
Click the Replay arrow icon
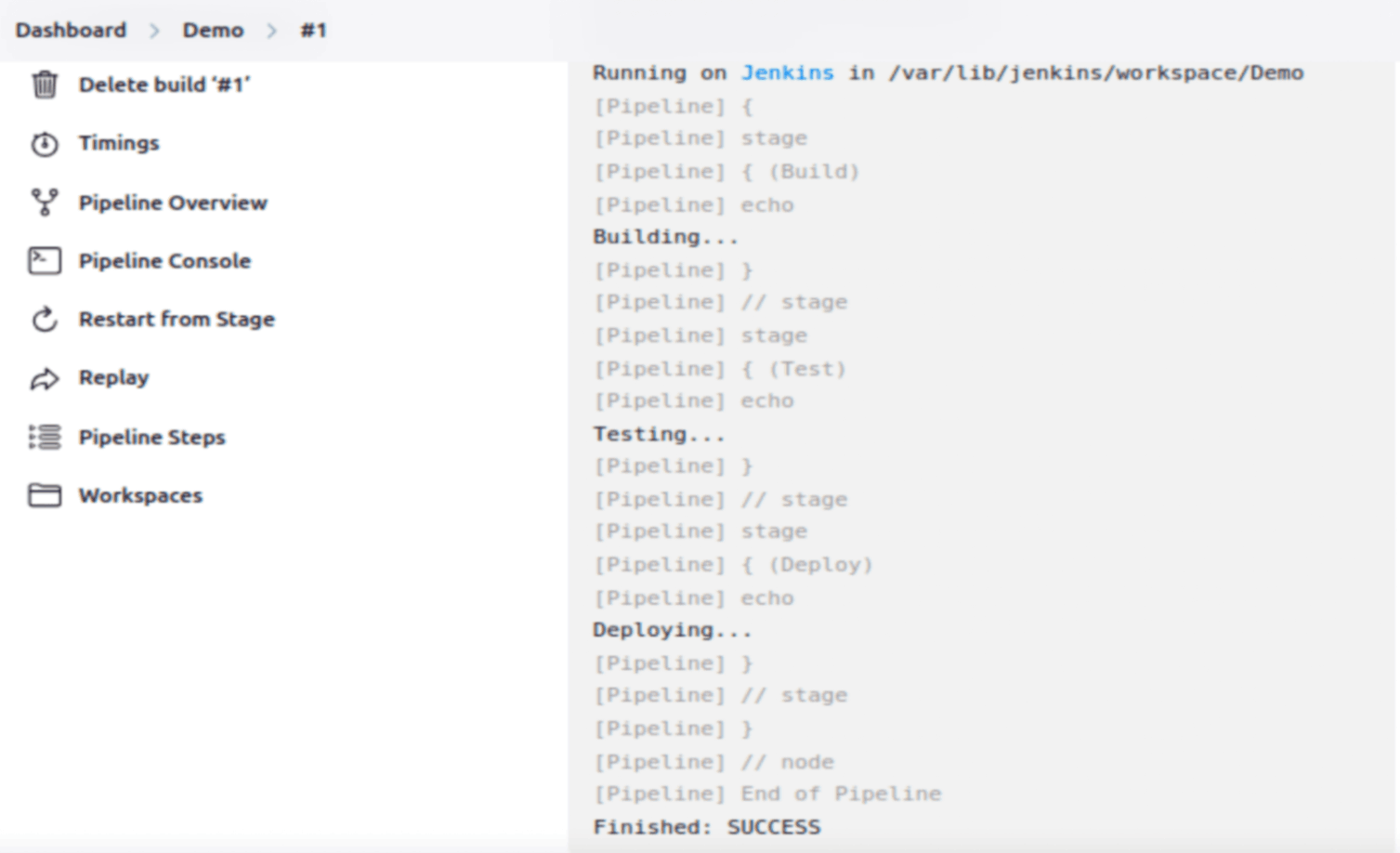pyautogui.click(x=45, y=378)
